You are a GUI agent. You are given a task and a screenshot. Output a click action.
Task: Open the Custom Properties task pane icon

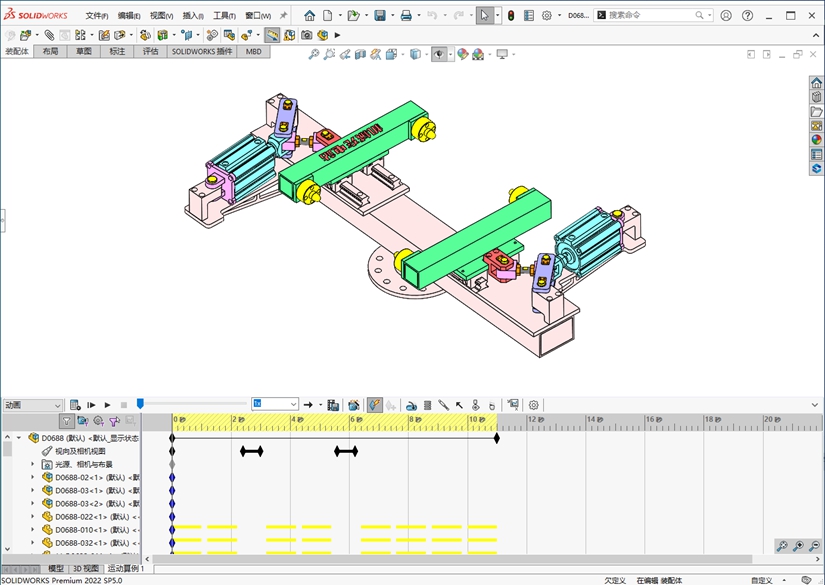point(816,154)
